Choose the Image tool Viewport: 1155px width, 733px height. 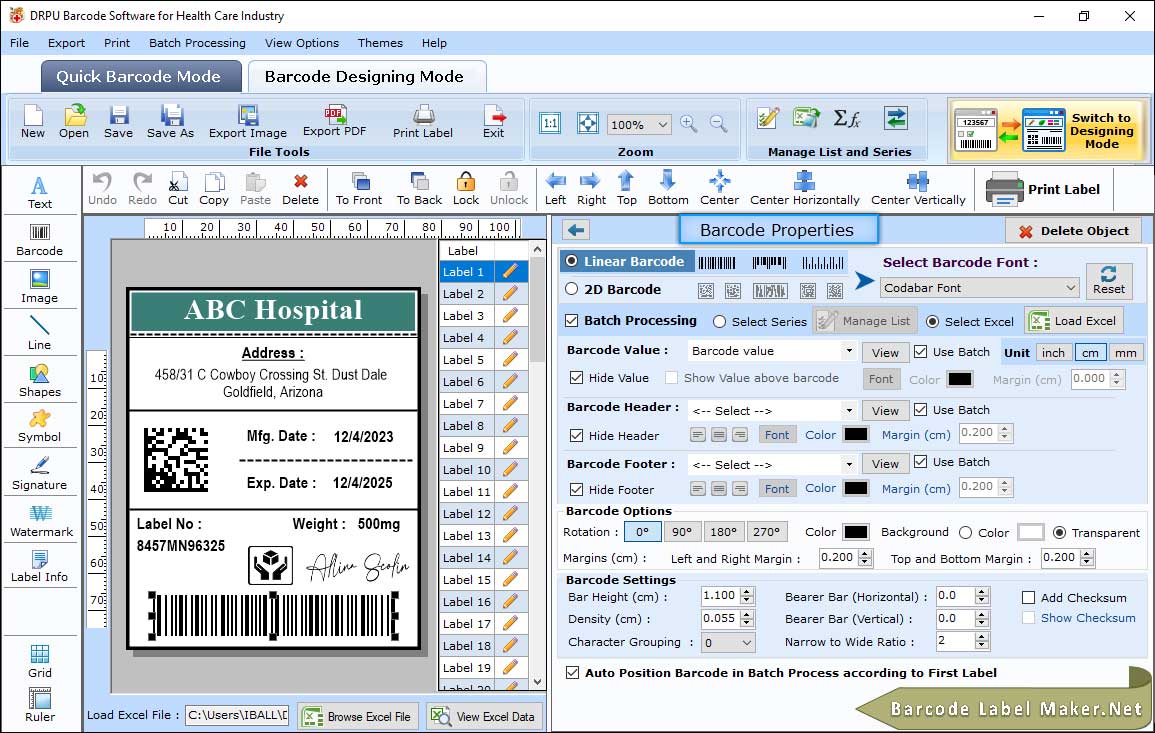(x=40, y=287)
